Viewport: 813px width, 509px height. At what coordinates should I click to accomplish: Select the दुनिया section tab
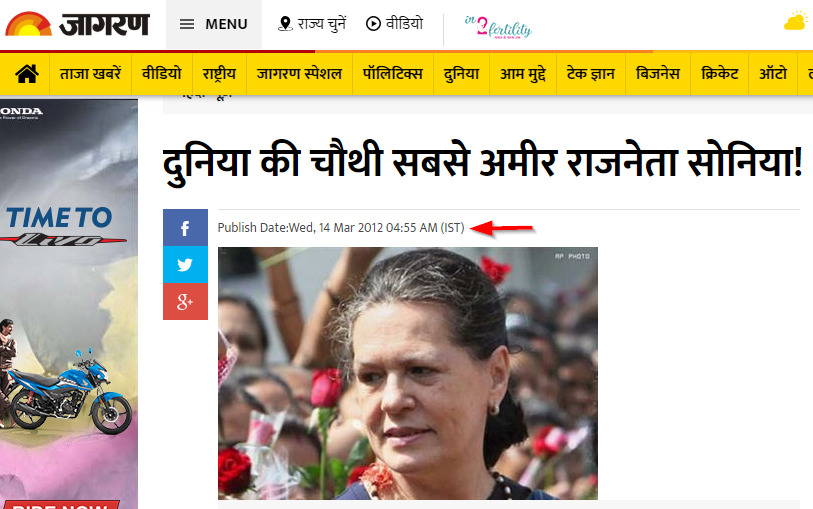(461, 74)
